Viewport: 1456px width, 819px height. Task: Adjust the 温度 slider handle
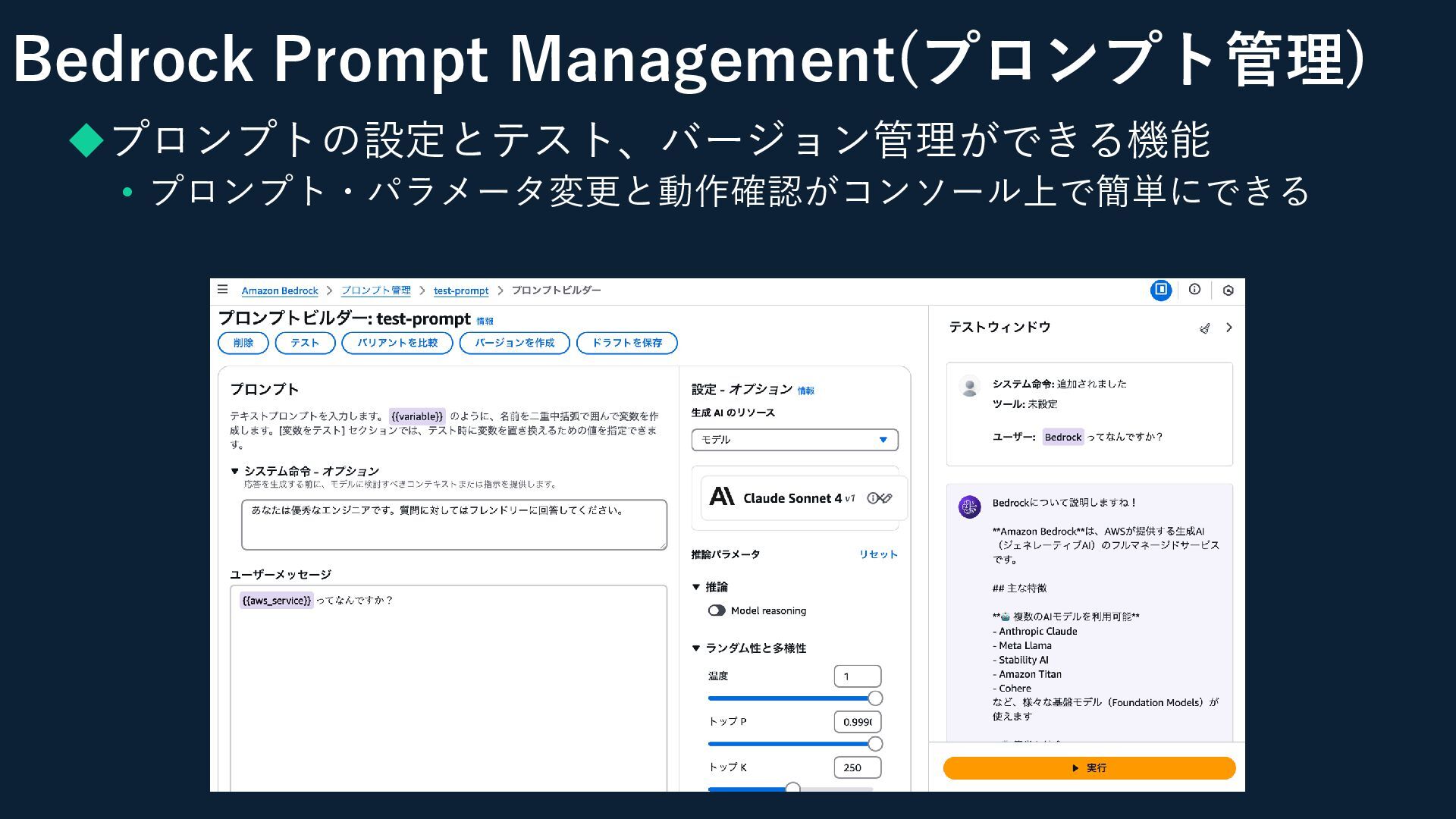[x=875, y=698]
